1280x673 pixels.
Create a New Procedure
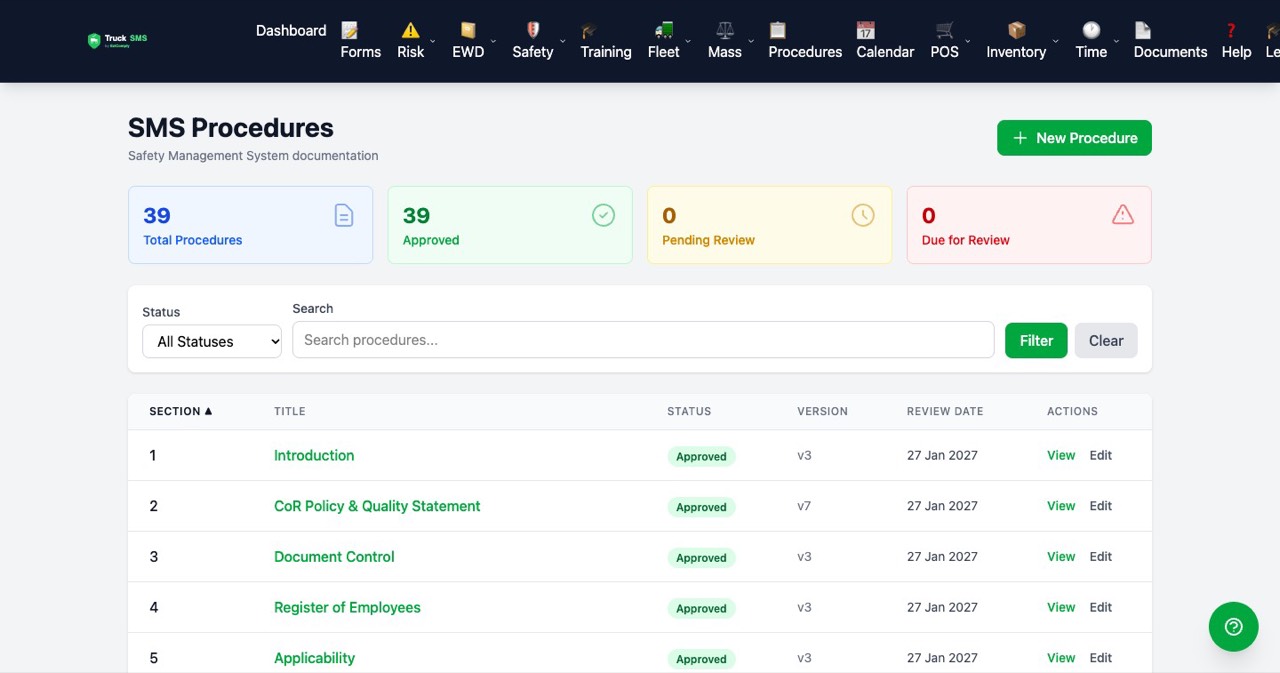[1074, 138]
